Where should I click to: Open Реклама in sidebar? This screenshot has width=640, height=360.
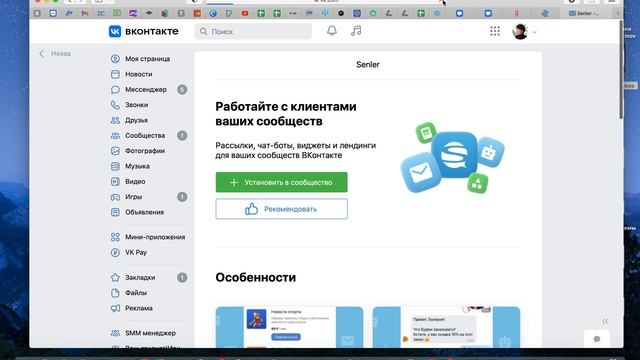[x=131, y=308]
